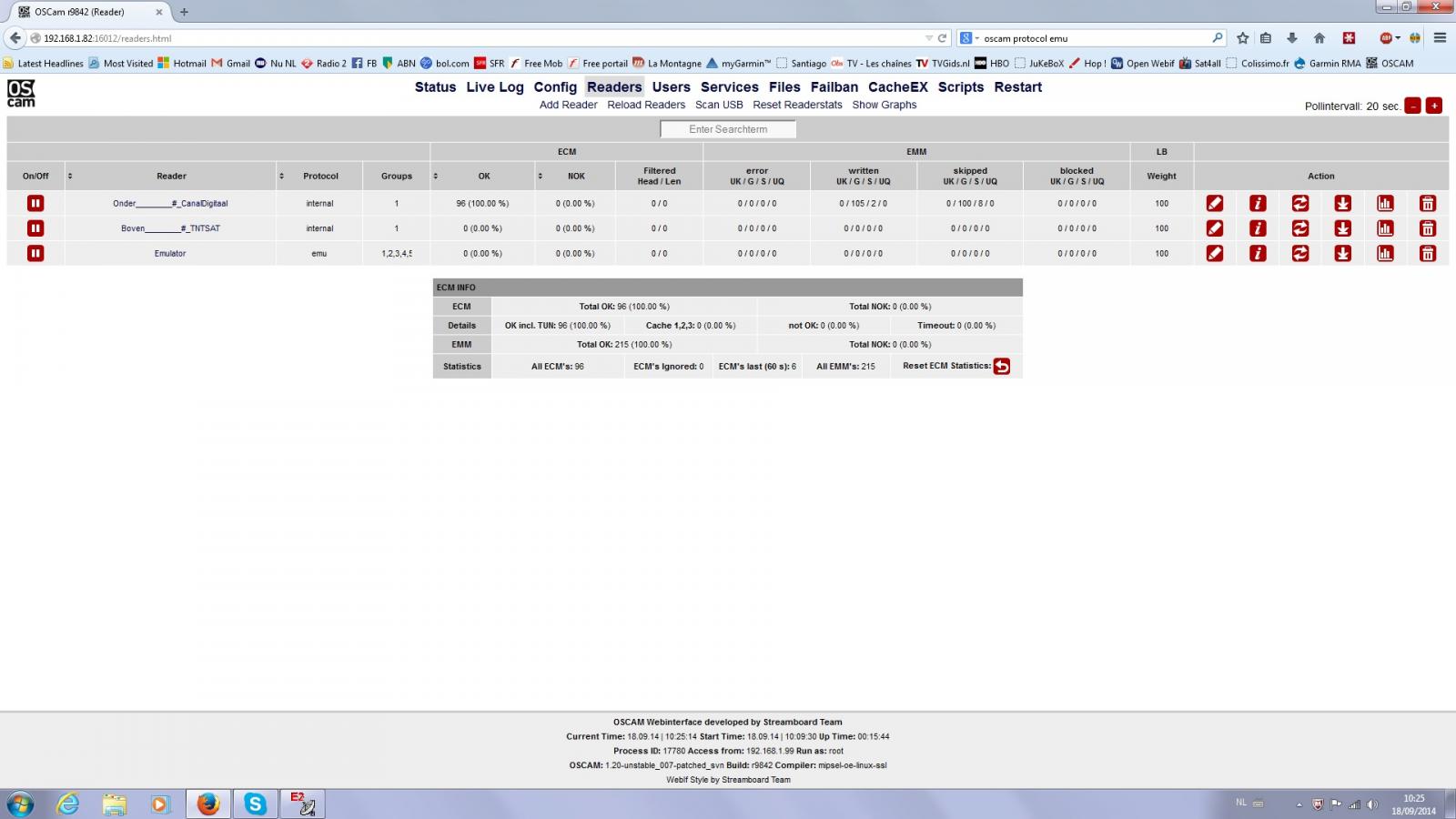The image size is (1456, 819).
Task: Disable the Emulator reader with its toggle
Action: click(35, 254)
